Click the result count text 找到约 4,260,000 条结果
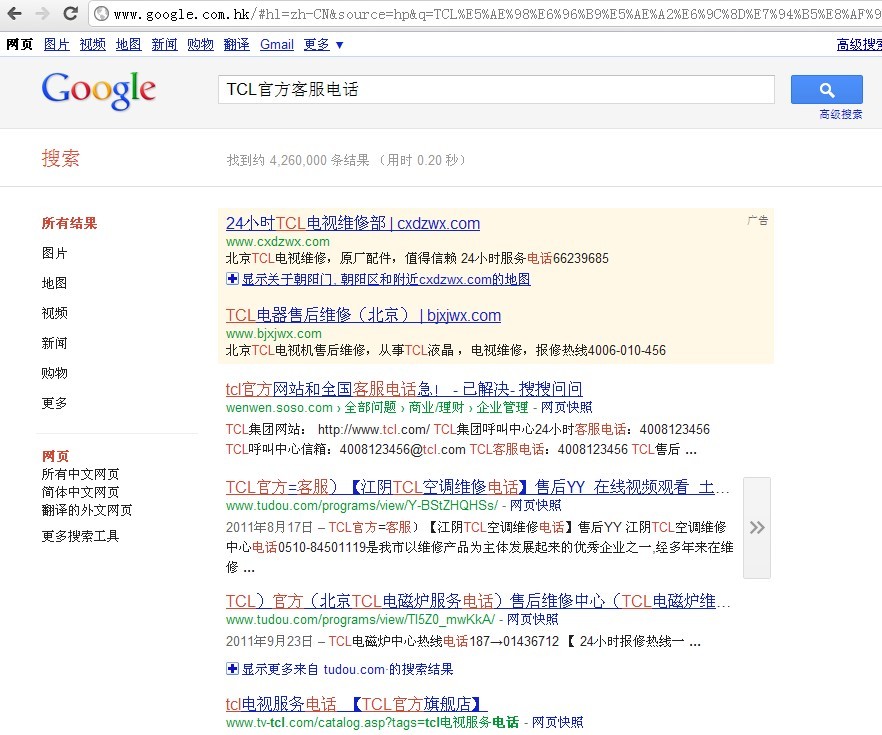 (298, 160)
